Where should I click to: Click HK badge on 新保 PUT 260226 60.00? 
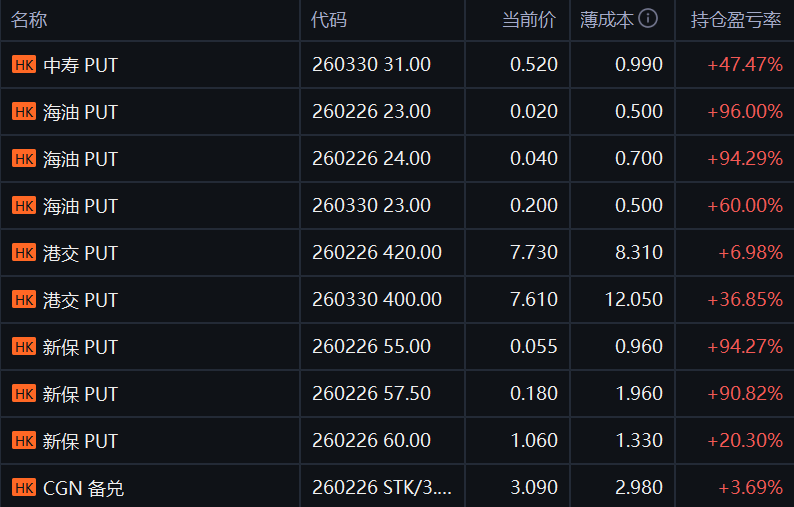[24, 441]
